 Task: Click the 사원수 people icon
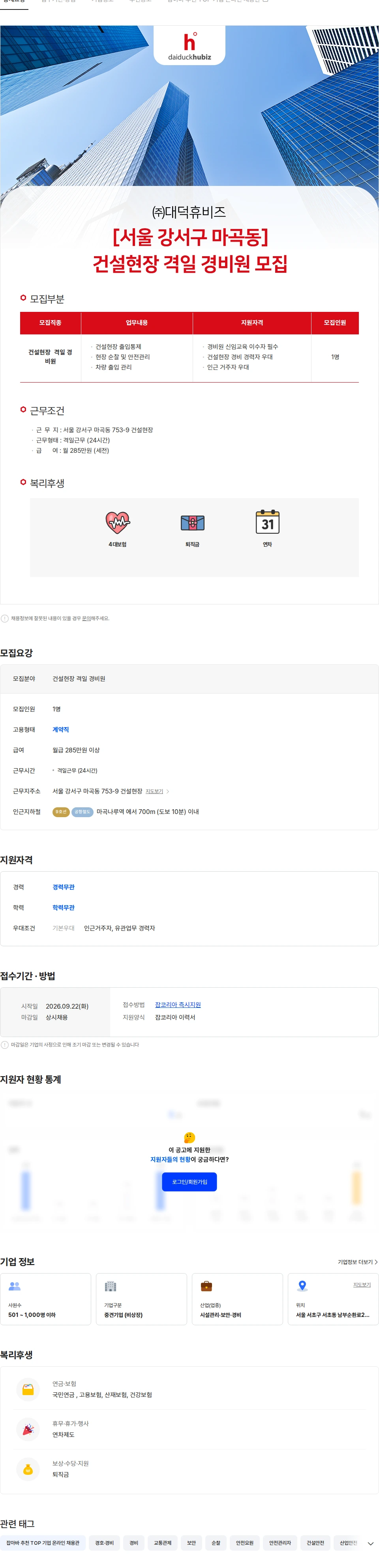pos(15,1286)
